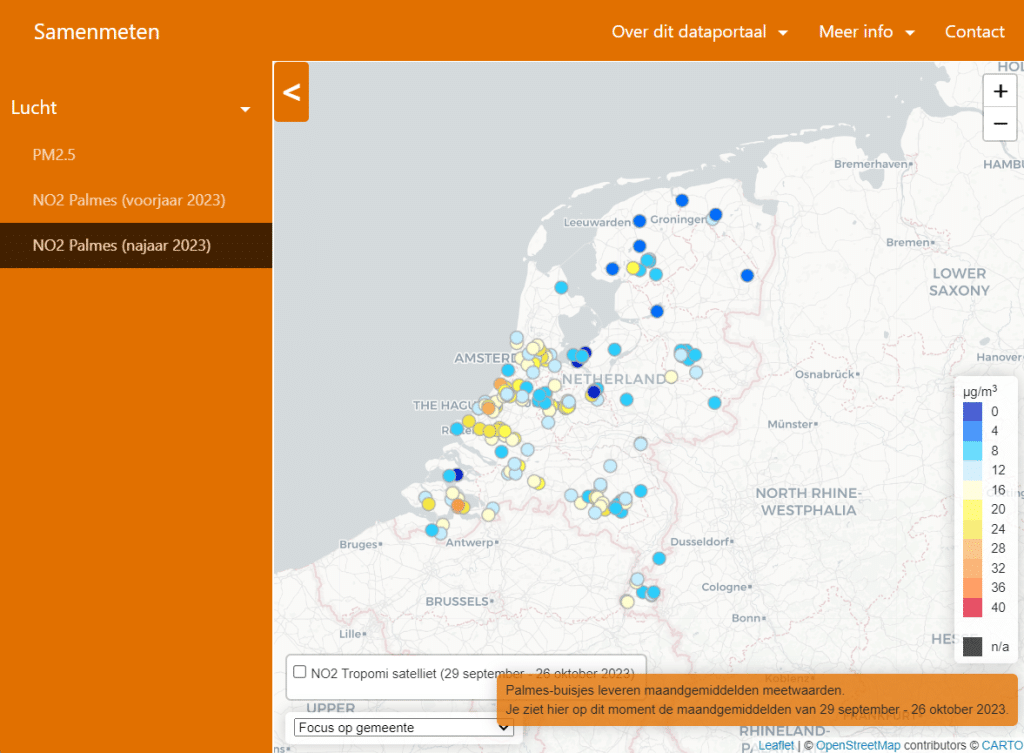Zoom in on the map
Screen dimensions: 1024x753
point(1000,90)
